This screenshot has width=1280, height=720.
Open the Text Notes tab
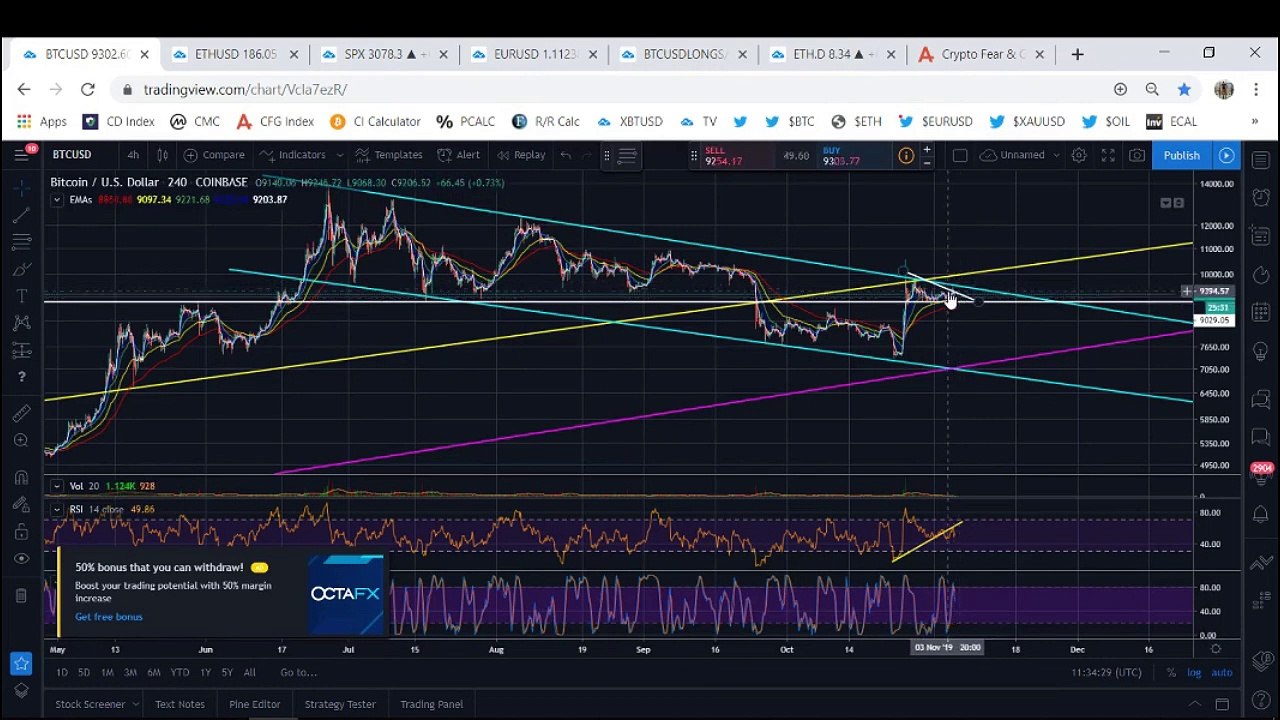180,704
